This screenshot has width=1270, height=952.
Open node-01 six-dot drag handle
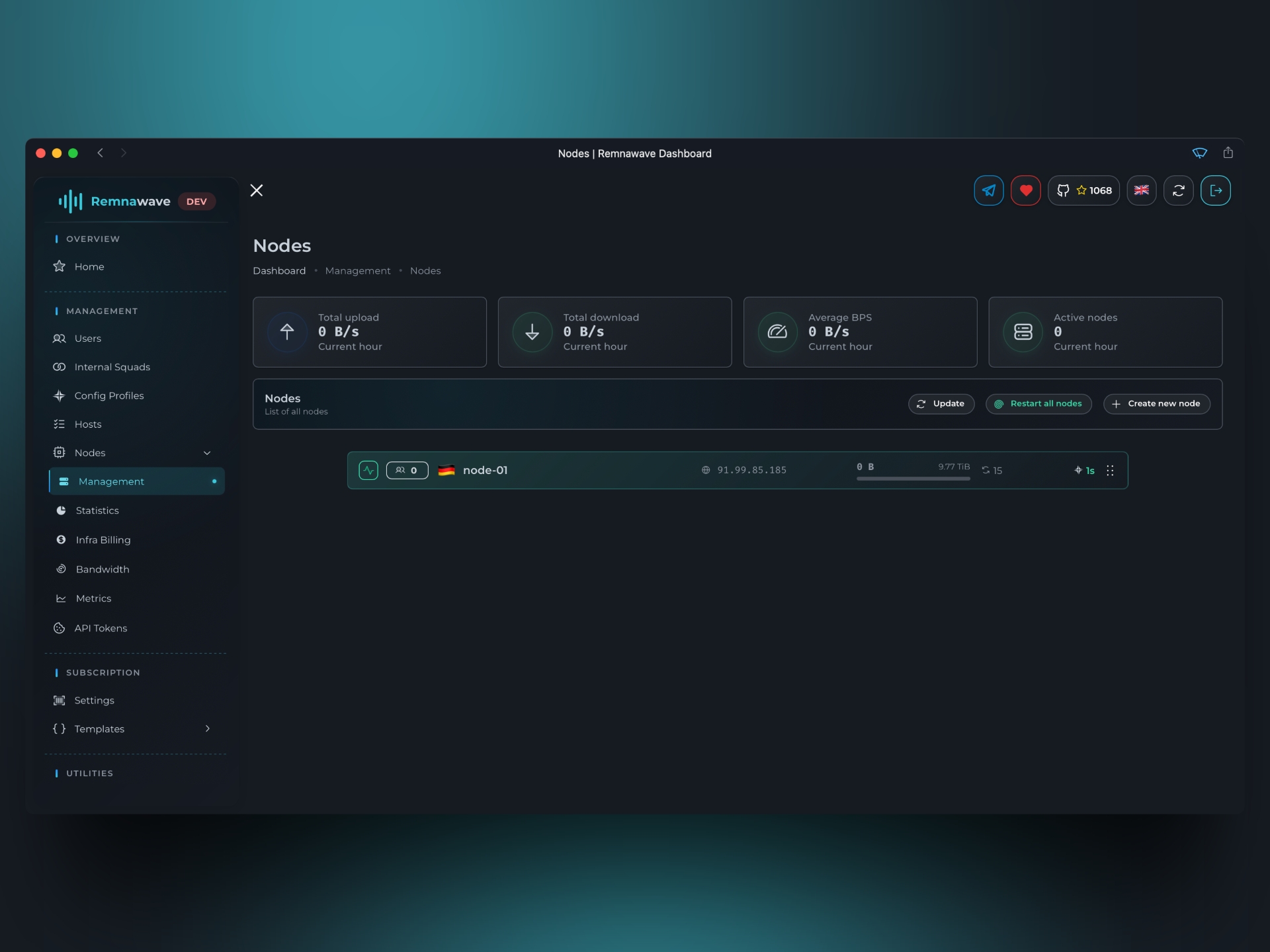pos(1110,470)
